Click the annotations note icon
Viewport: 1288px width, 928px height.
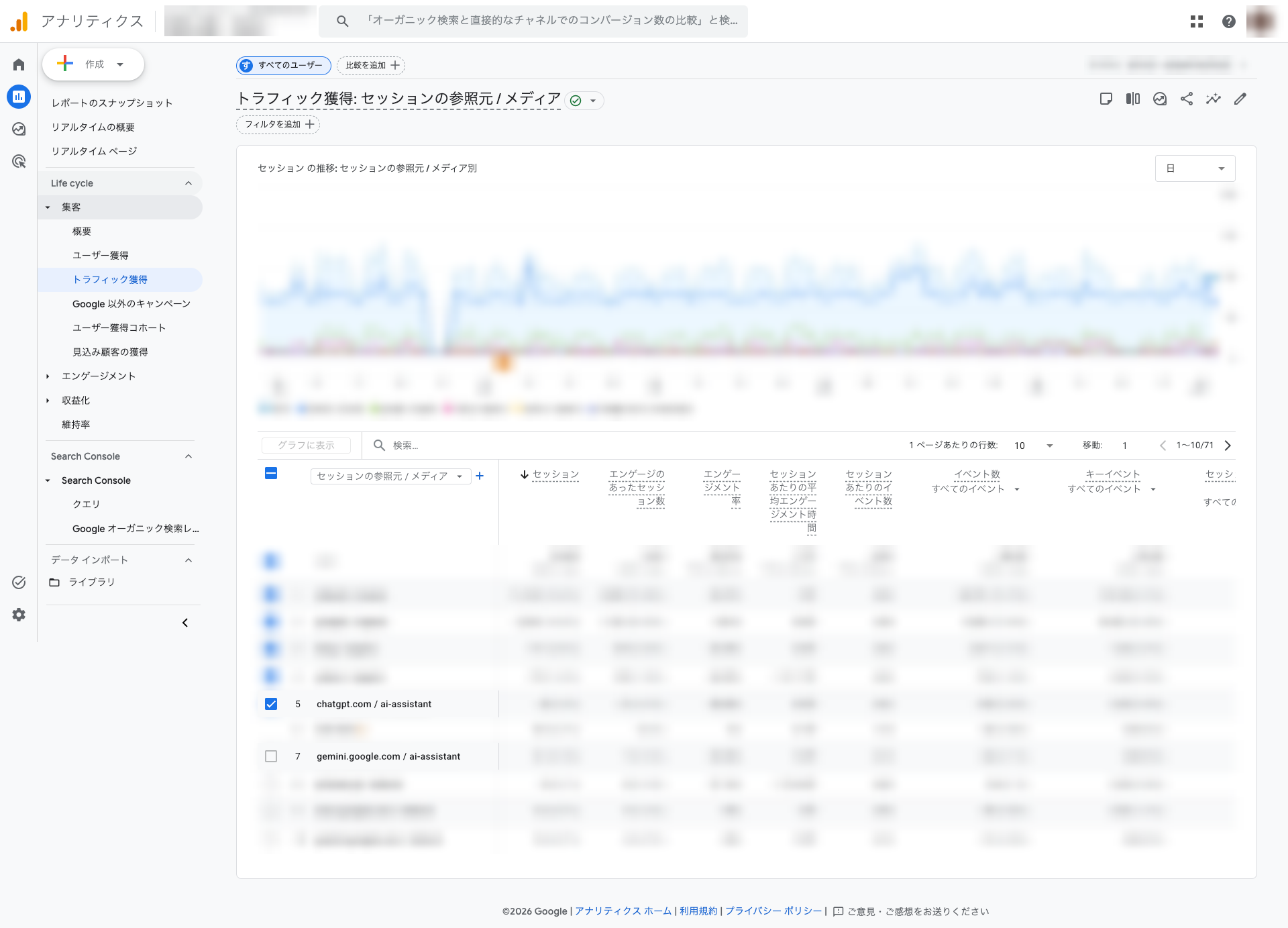click(1106, 99)
